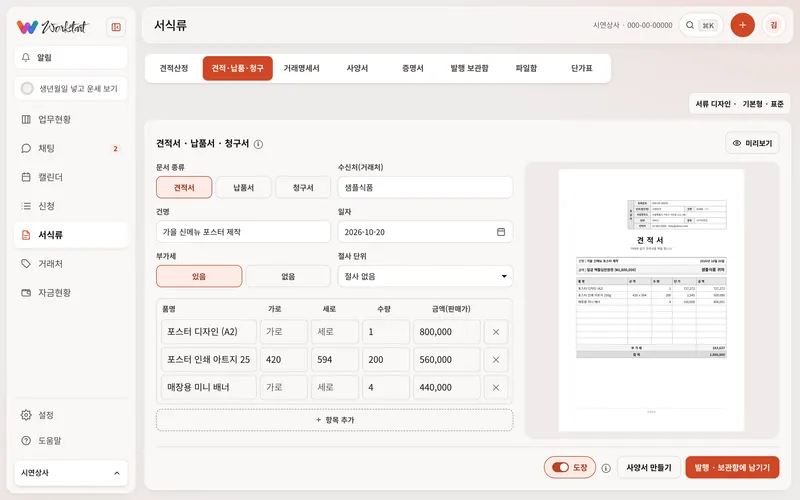Click 사양서 만들기 button
Viewport: 800px width, 500px height.
(649, 467)
